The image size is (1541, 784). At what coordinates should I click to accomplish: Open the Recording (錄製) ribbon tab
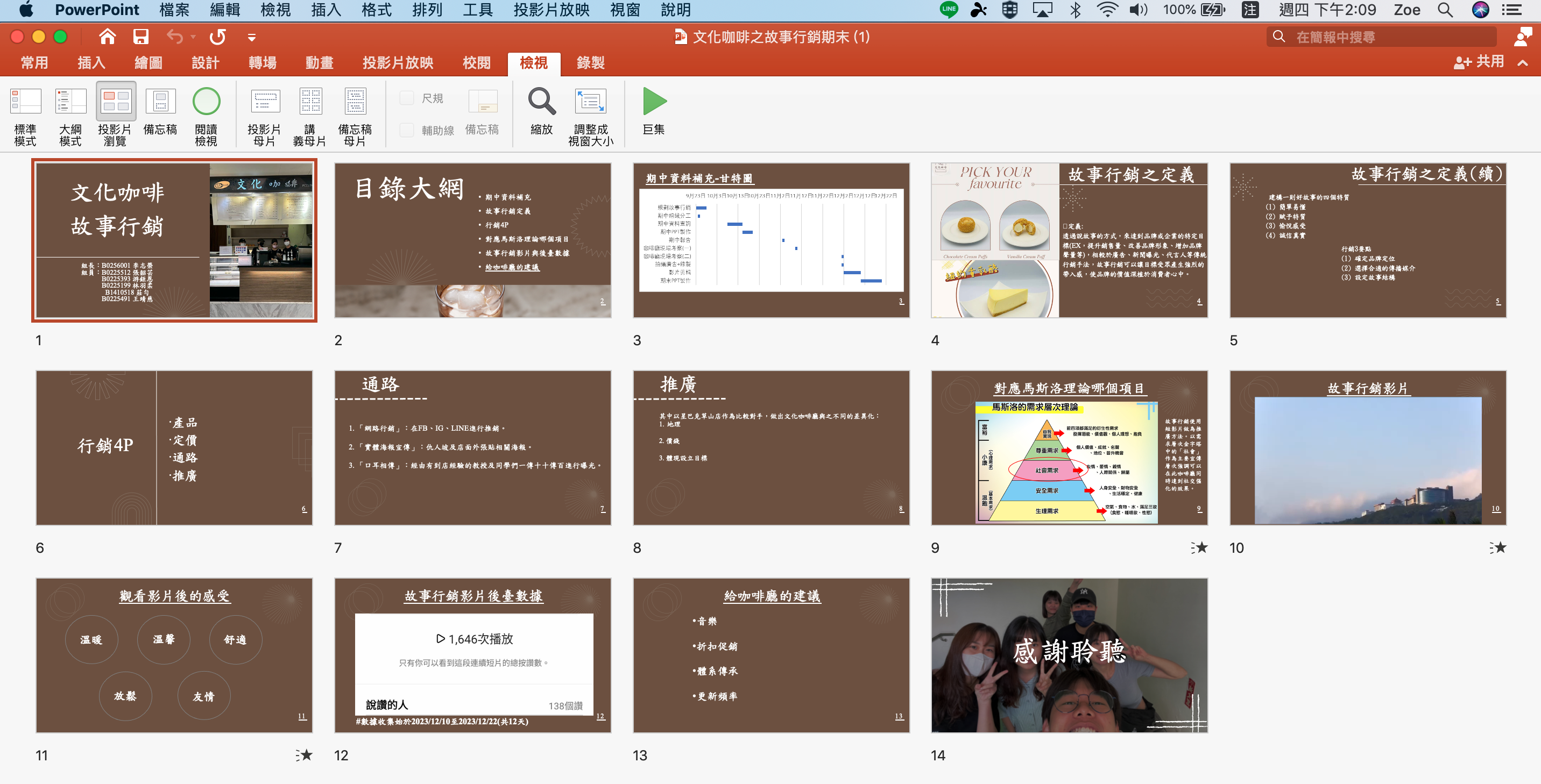click(590, 63)
